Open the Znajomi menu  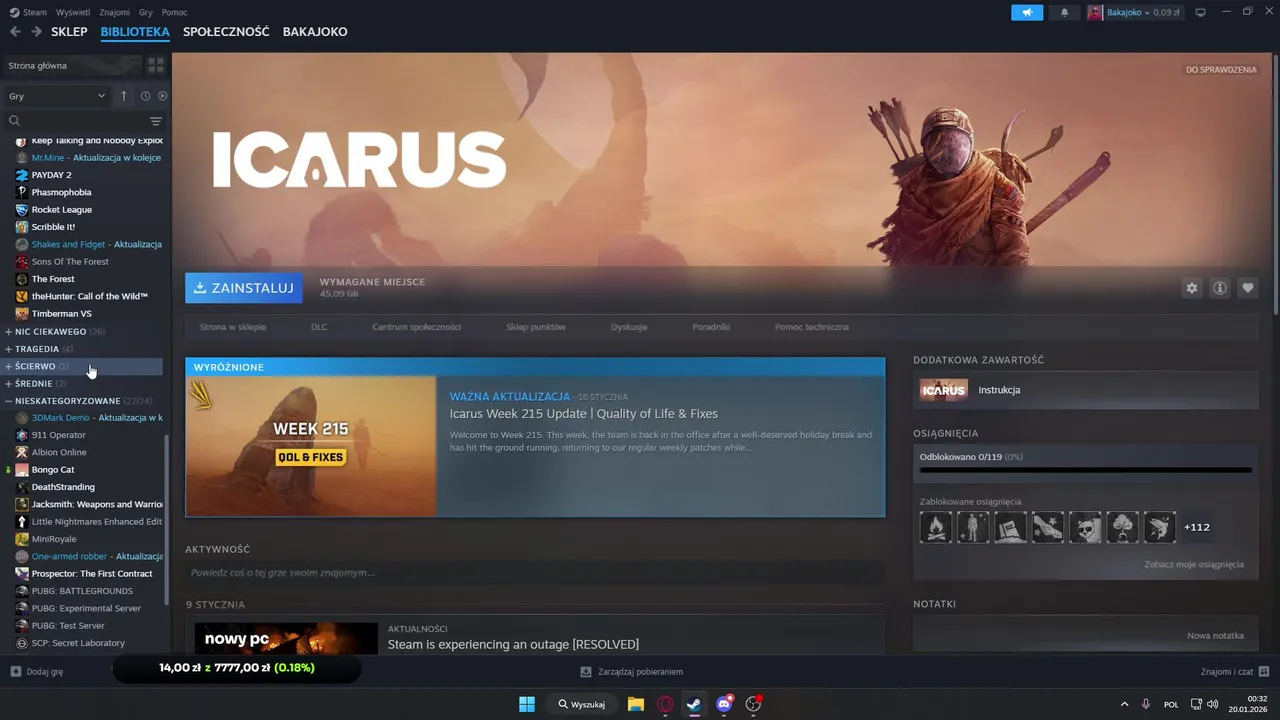click(x=114, y=12)
